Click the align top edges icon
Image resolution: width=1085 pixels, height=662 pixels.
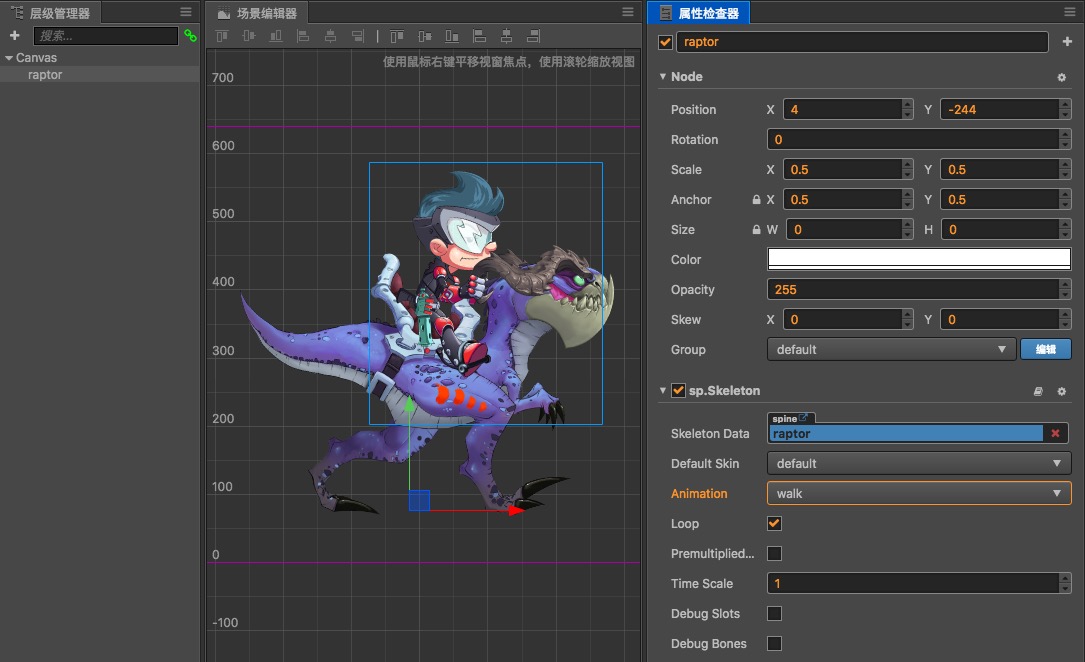point(222,36)
